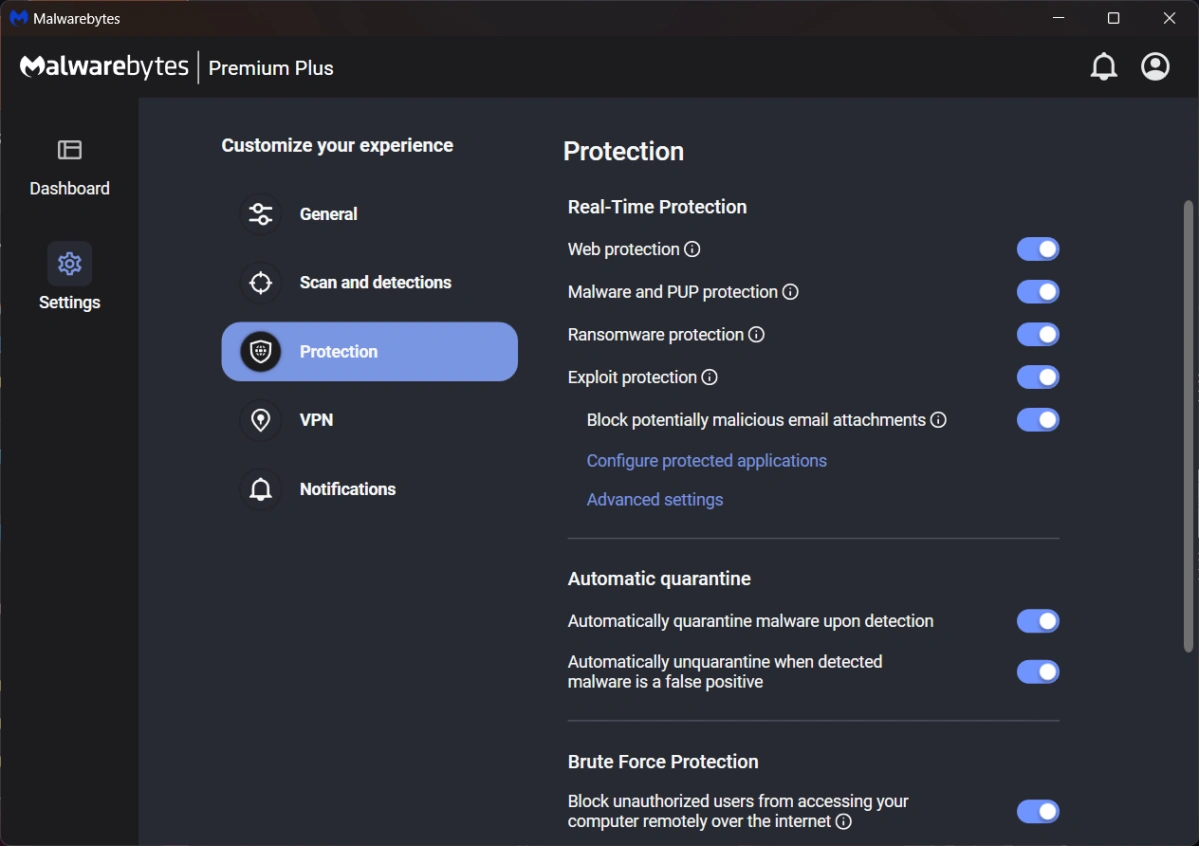This screenshot has height=846, width=1199.
Task: Open Advanced settings link
Action: coord(654,500)
